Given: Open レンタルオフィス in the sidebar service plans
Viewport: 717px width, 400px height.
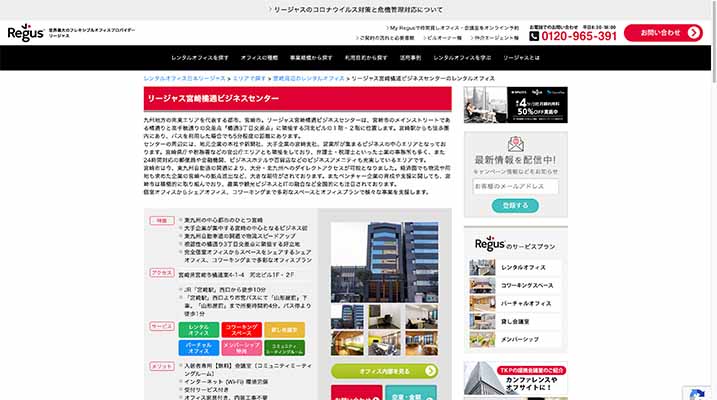Looking at the screenshot, I should point(515,267).
